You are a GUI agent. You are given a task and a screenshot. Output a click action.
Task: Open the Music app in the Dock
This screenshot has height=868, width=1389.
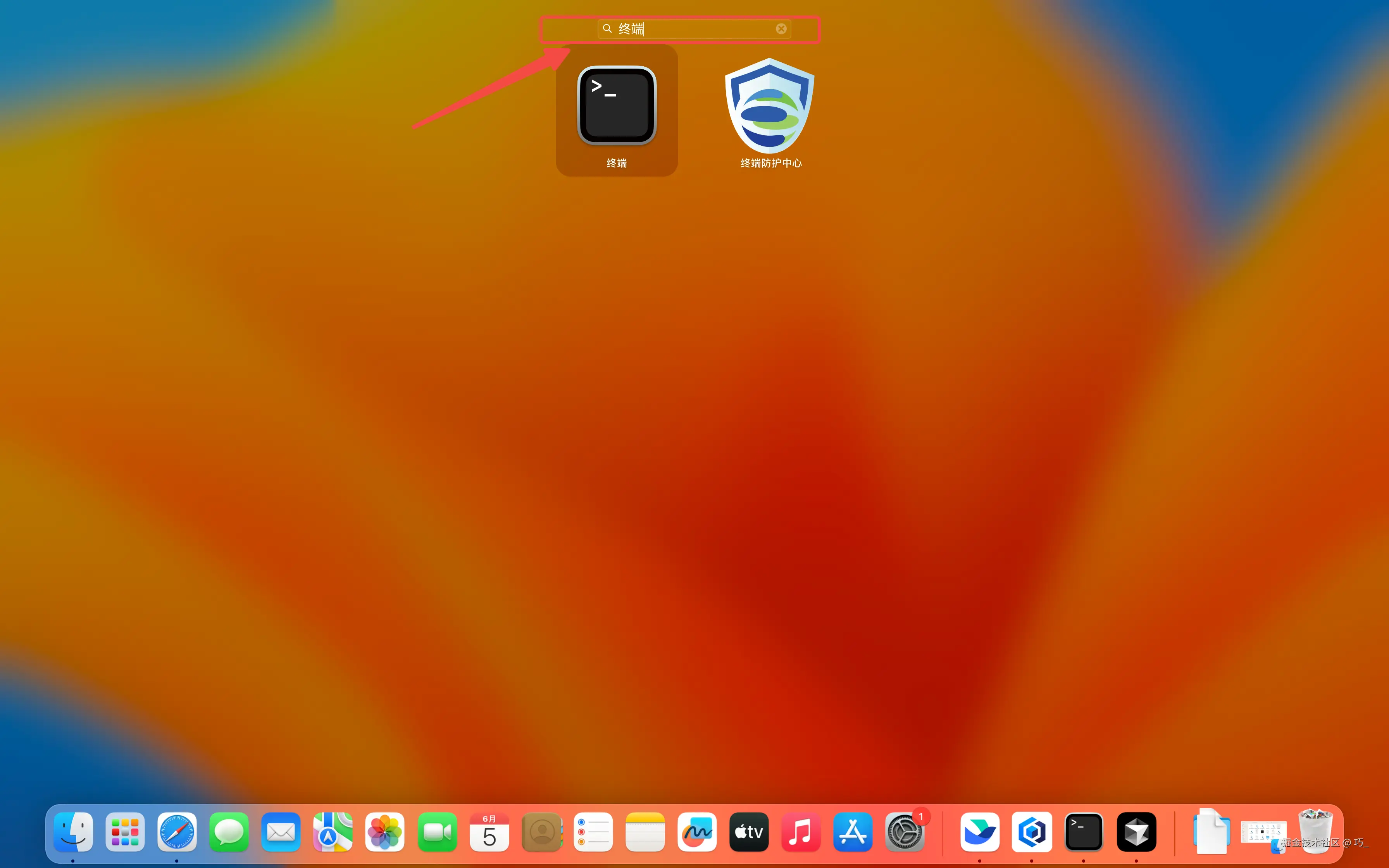(801, 832)
